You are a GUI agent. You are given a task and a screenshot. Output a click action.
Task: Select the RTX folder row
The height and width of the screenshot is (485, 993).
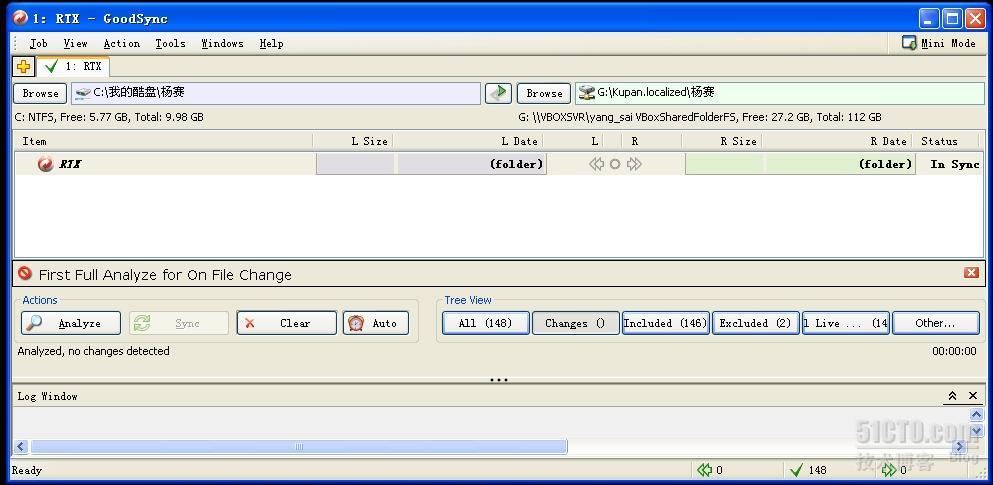click(x=498, y=164)
